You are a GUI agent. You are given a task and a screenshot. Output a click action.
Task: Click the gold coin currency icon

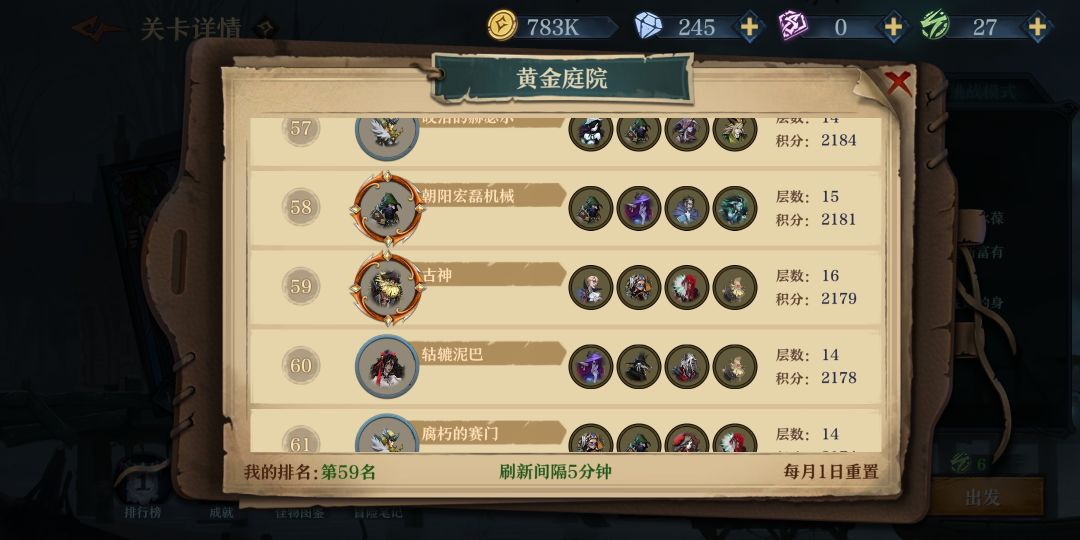coord(502,26)
